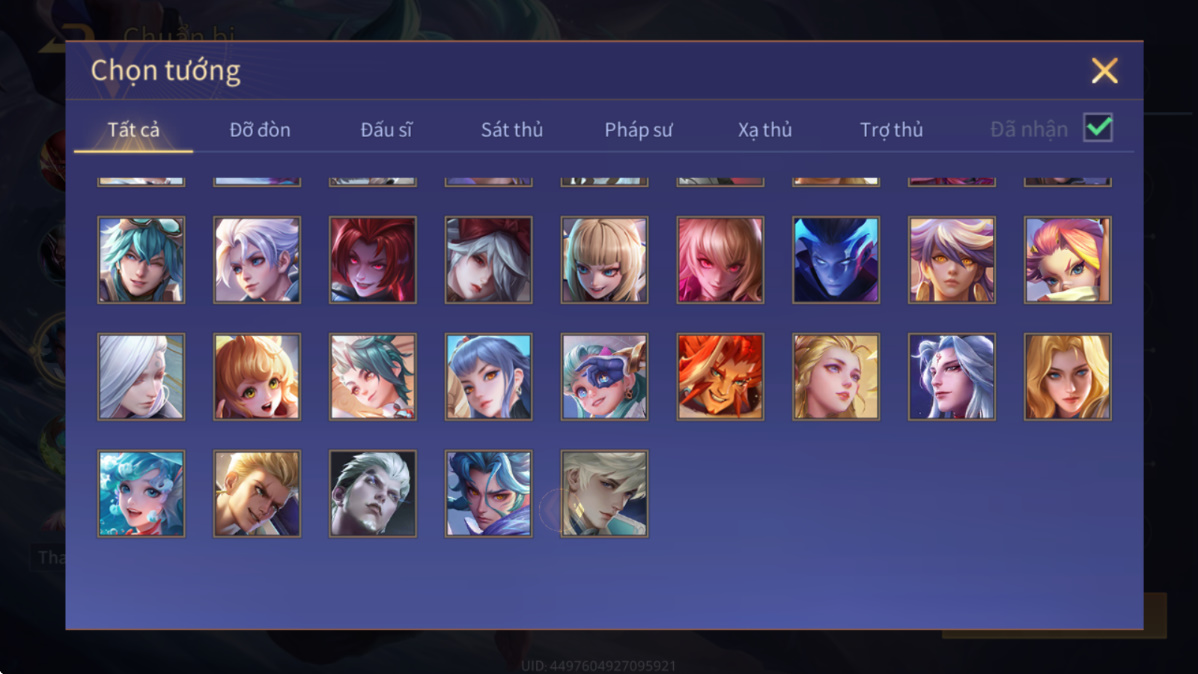
Task: Show the Pháp sư heroes tab
Action: [639, 130]
